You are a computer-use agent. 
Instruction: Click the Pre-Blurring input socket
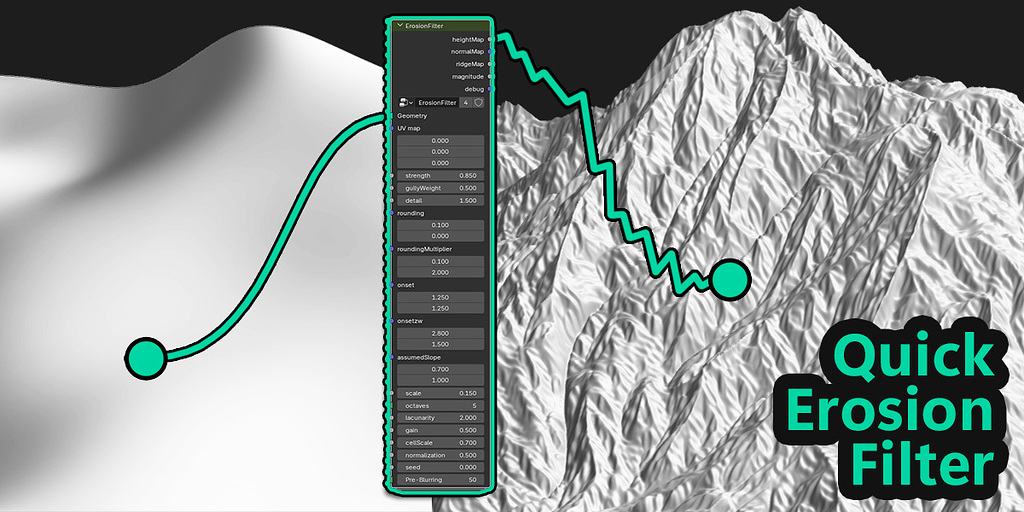pos(391,480)
